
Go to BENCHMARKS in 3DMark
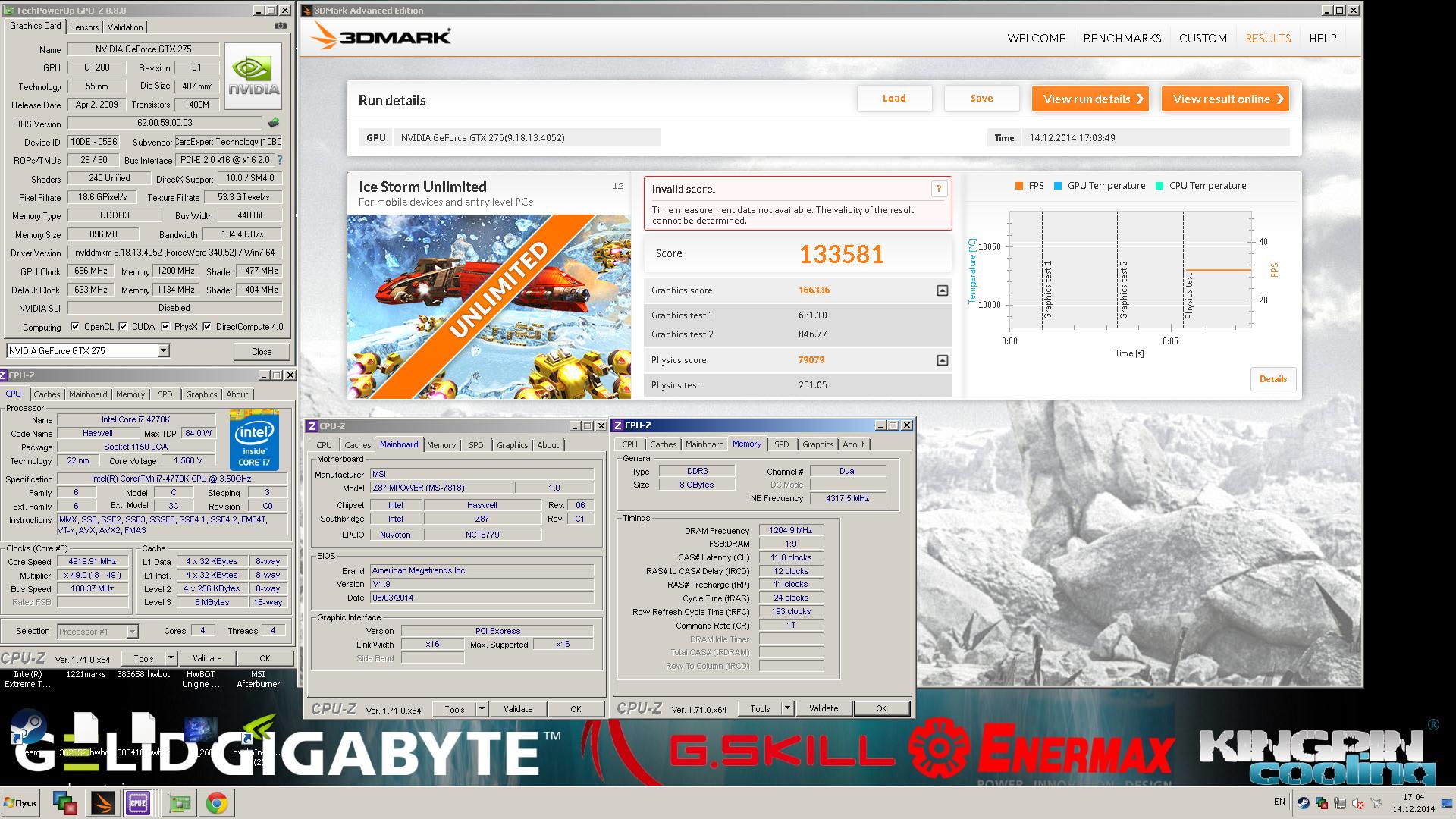[1122, 38]
